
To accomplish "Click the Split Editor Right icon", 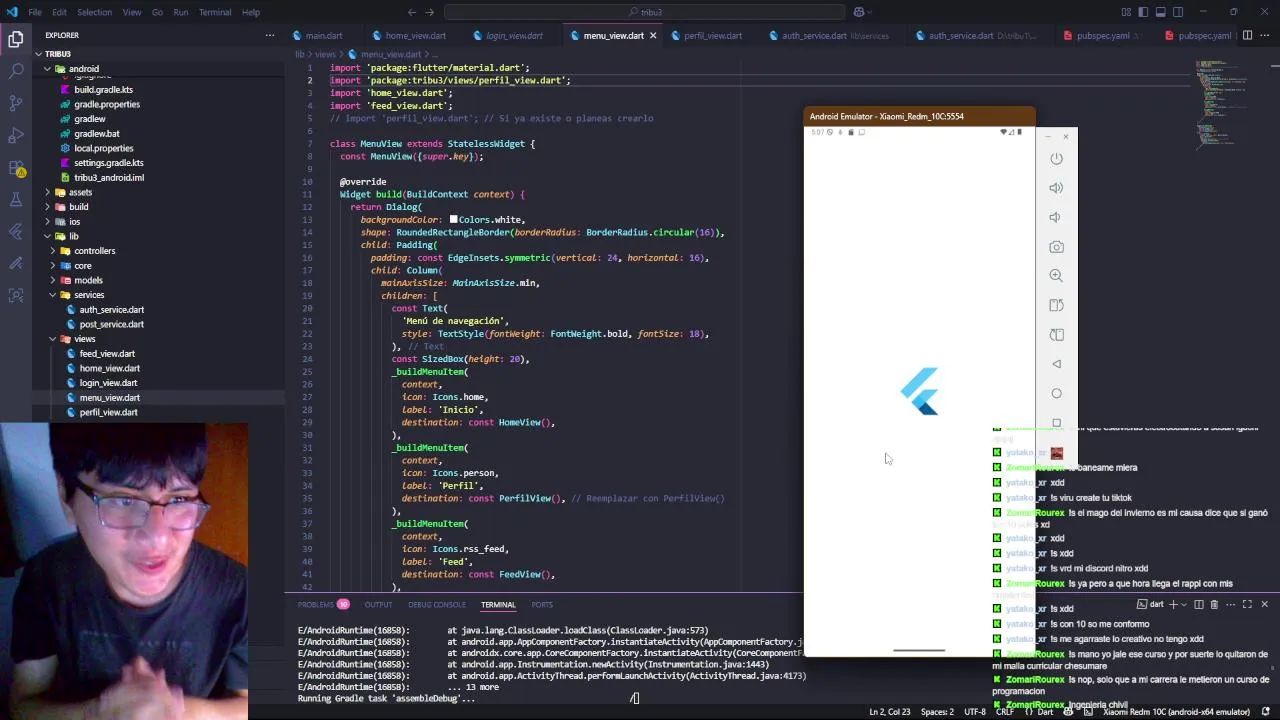I will coord(1247,35).
